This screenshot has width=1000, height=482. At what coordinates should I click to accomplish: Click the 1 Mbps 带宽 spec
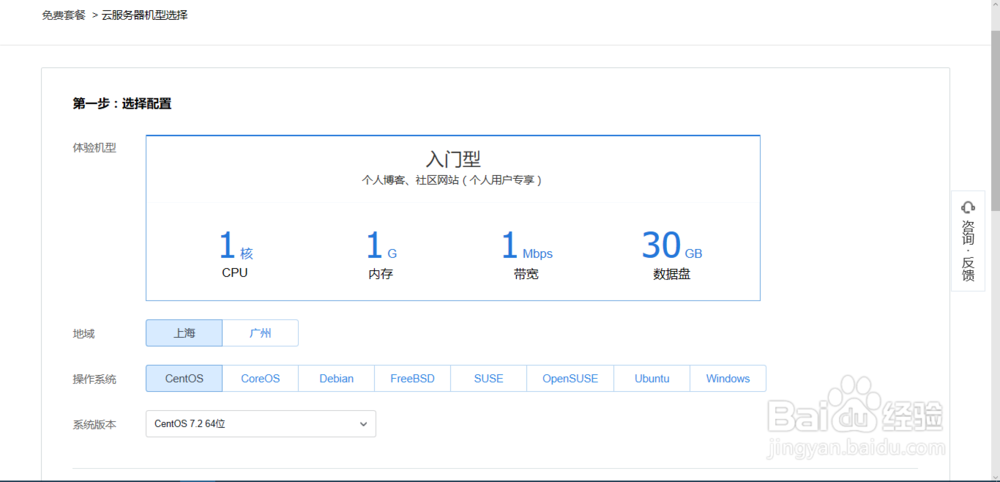pyautogui.click(x=526, y=256)
